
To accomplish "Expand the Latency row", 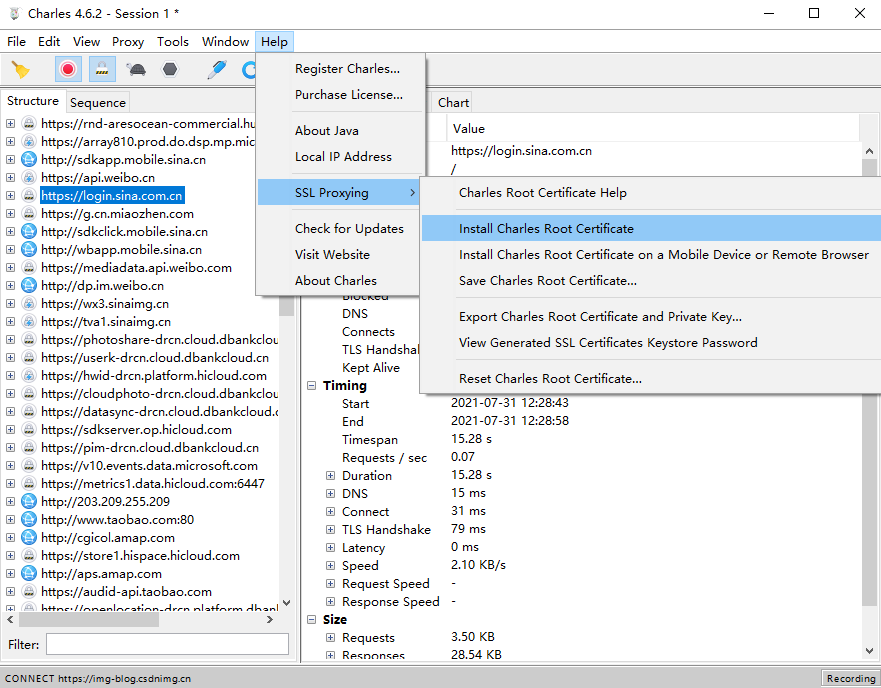I will [x=330, y=547].
